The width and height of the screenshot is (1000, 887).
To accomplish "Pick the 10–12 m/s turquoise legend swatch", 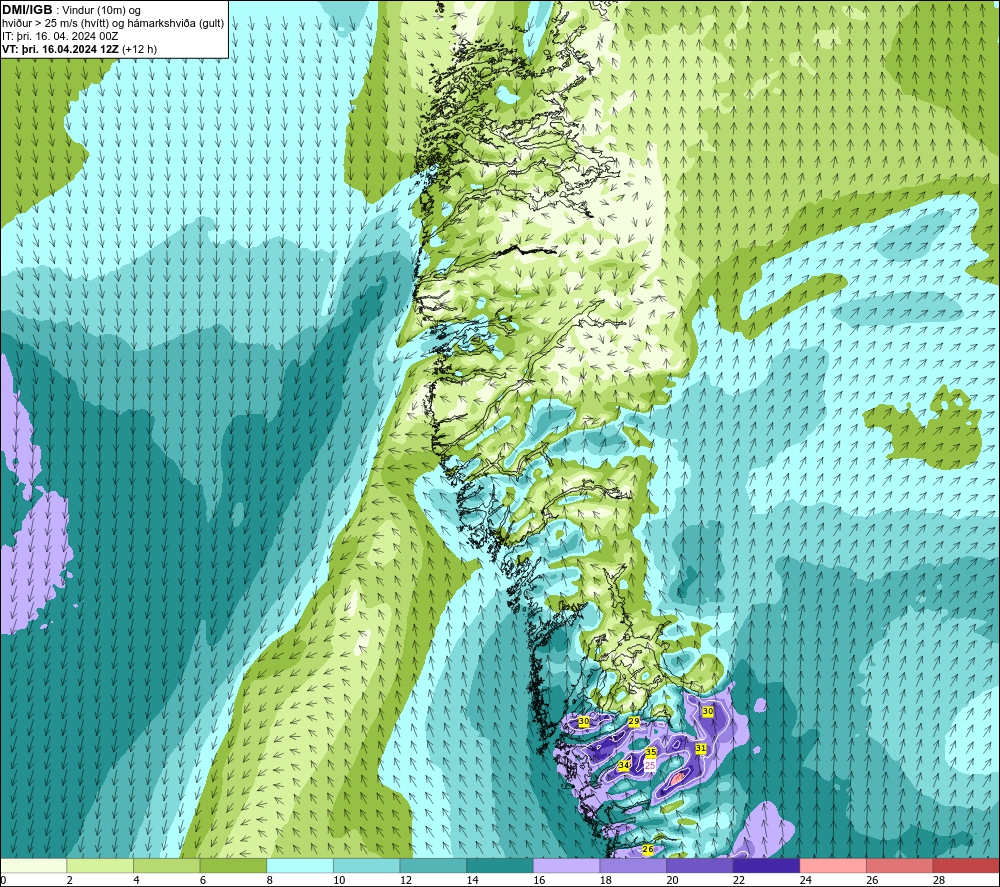I will pos(366,865).
